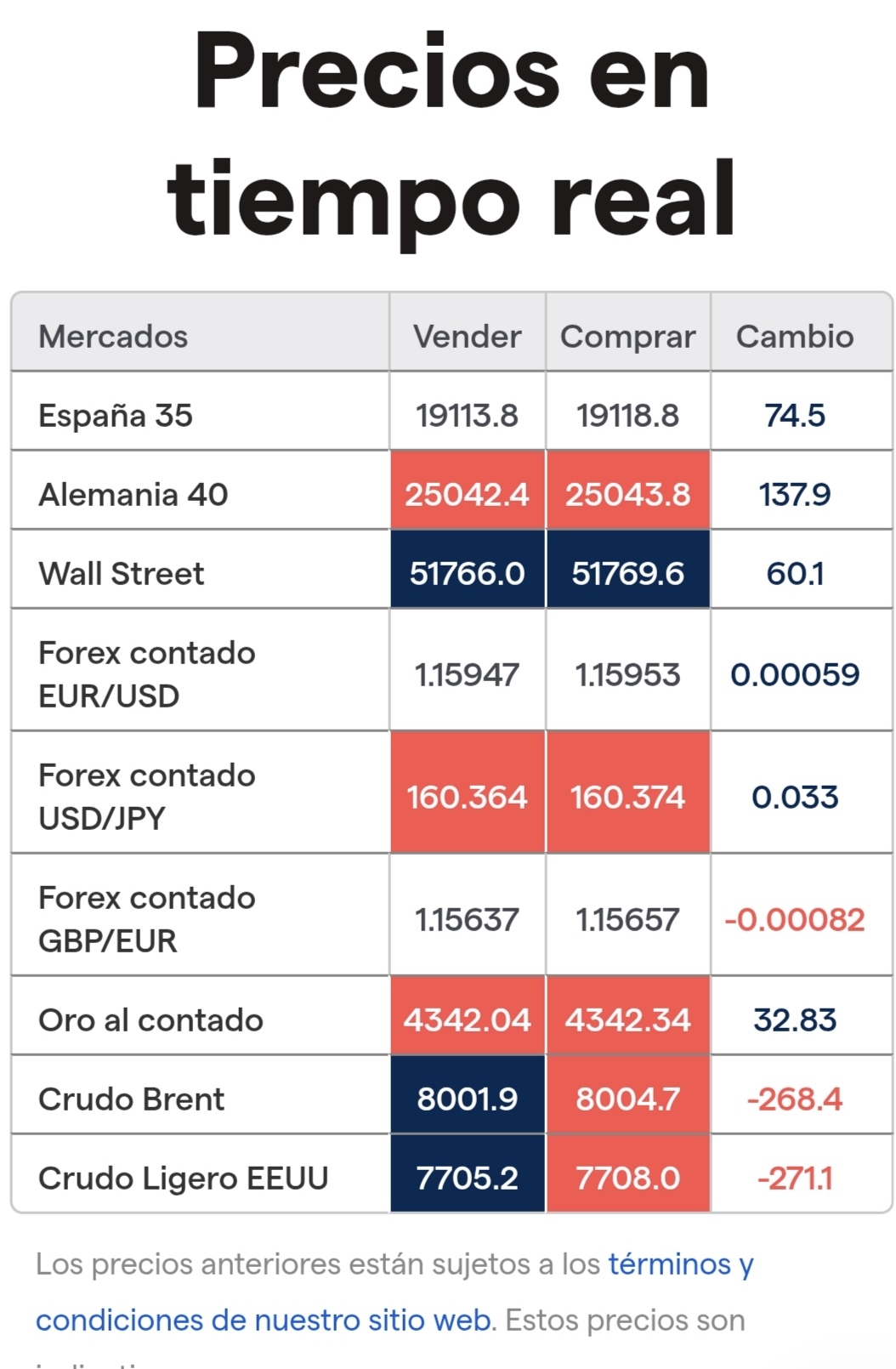This screenshot has width=896, height=1369.
Task: Open the términos y condiciones link
Action: [394, 1292]
